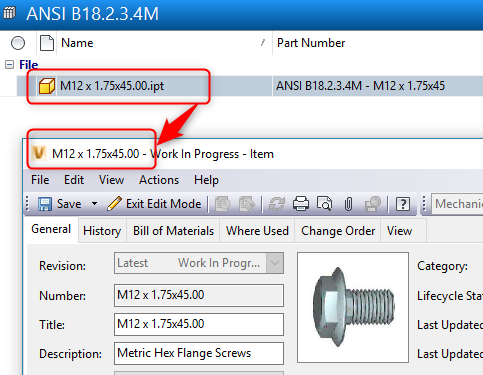Click the greyed-out icon next to paperclip
The image size is (483, 375).
pyautogui.click(x=373, y=204)
